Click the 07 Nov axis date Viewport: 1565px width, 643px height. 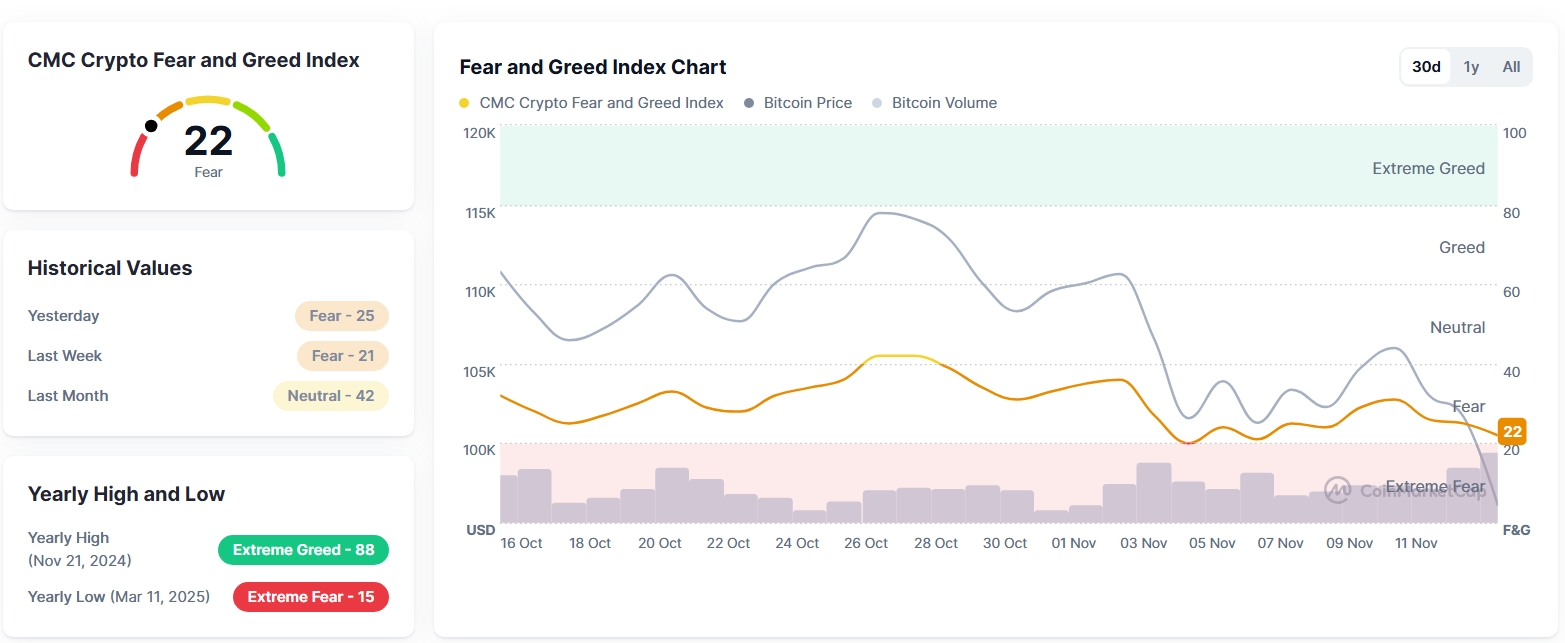click(x=1281, y=543)
